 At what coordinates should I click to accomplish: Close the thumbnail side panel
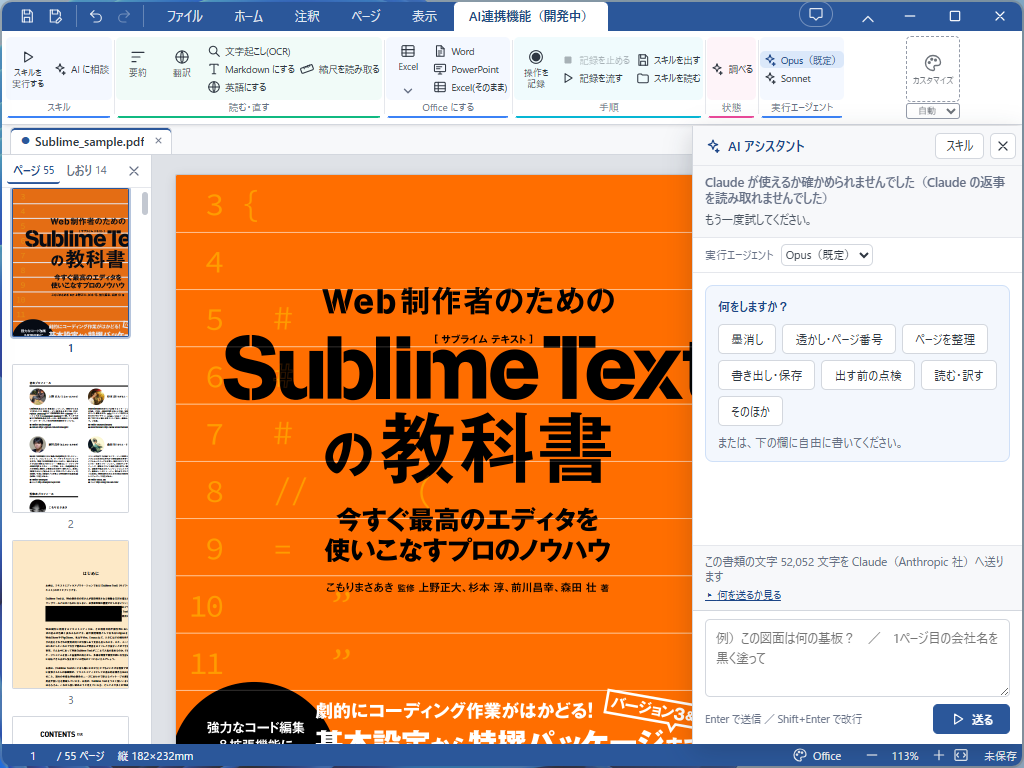[134, 171]
